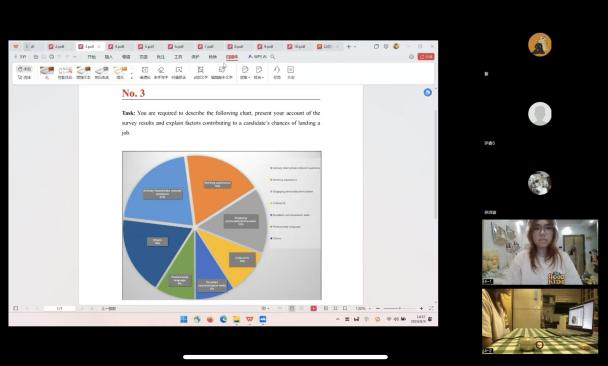The width and height of the screenshot is (608, 366).
Task: Open a new document tab with plus
Action: (x=348, y=46)
